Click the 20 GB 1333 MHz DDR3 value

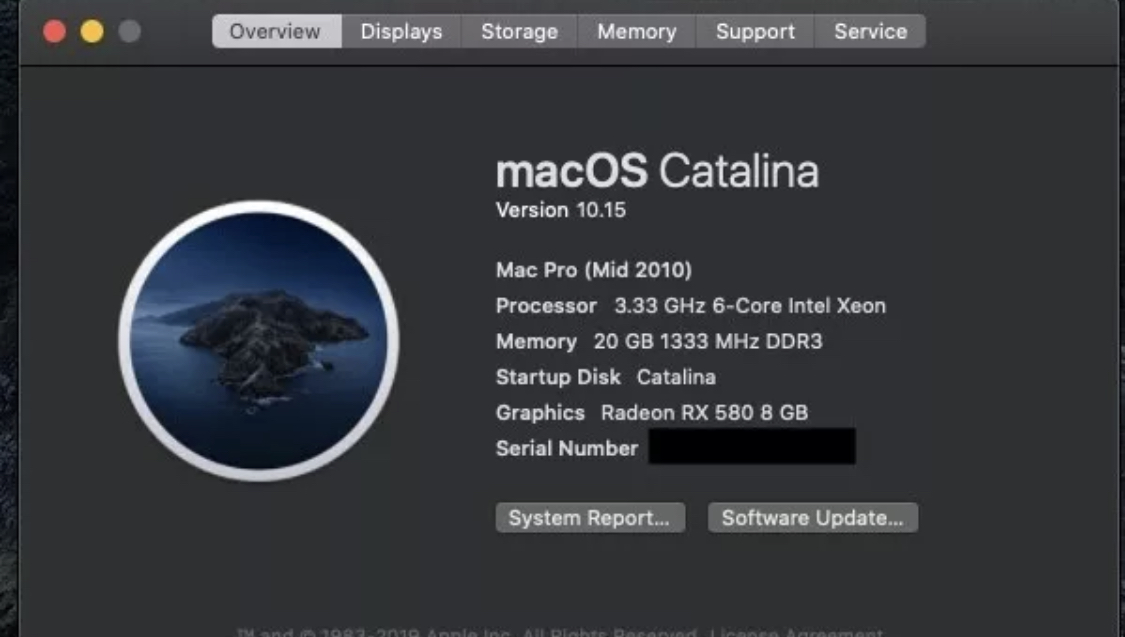(708, 341)
